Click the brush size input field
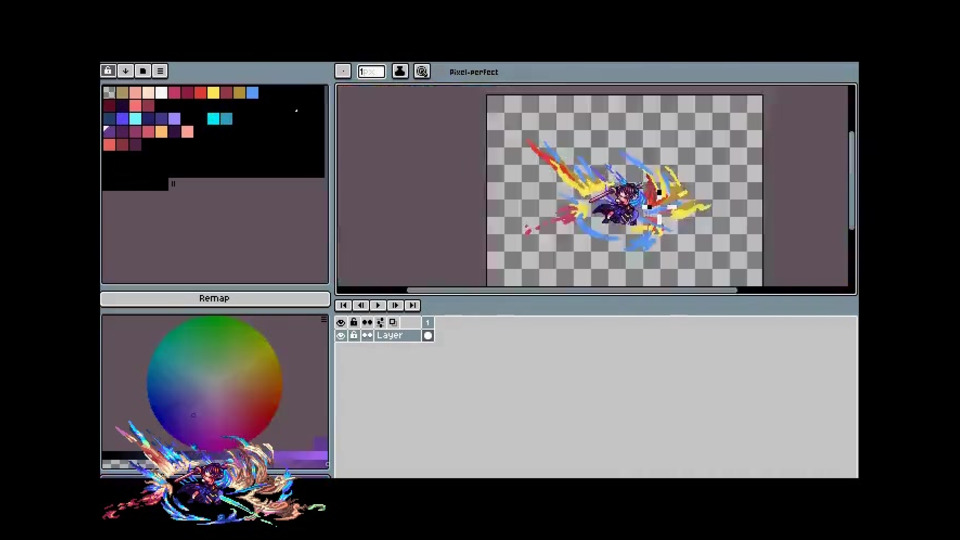The width and height of the screenshot is (960, 540). point(371,71)
